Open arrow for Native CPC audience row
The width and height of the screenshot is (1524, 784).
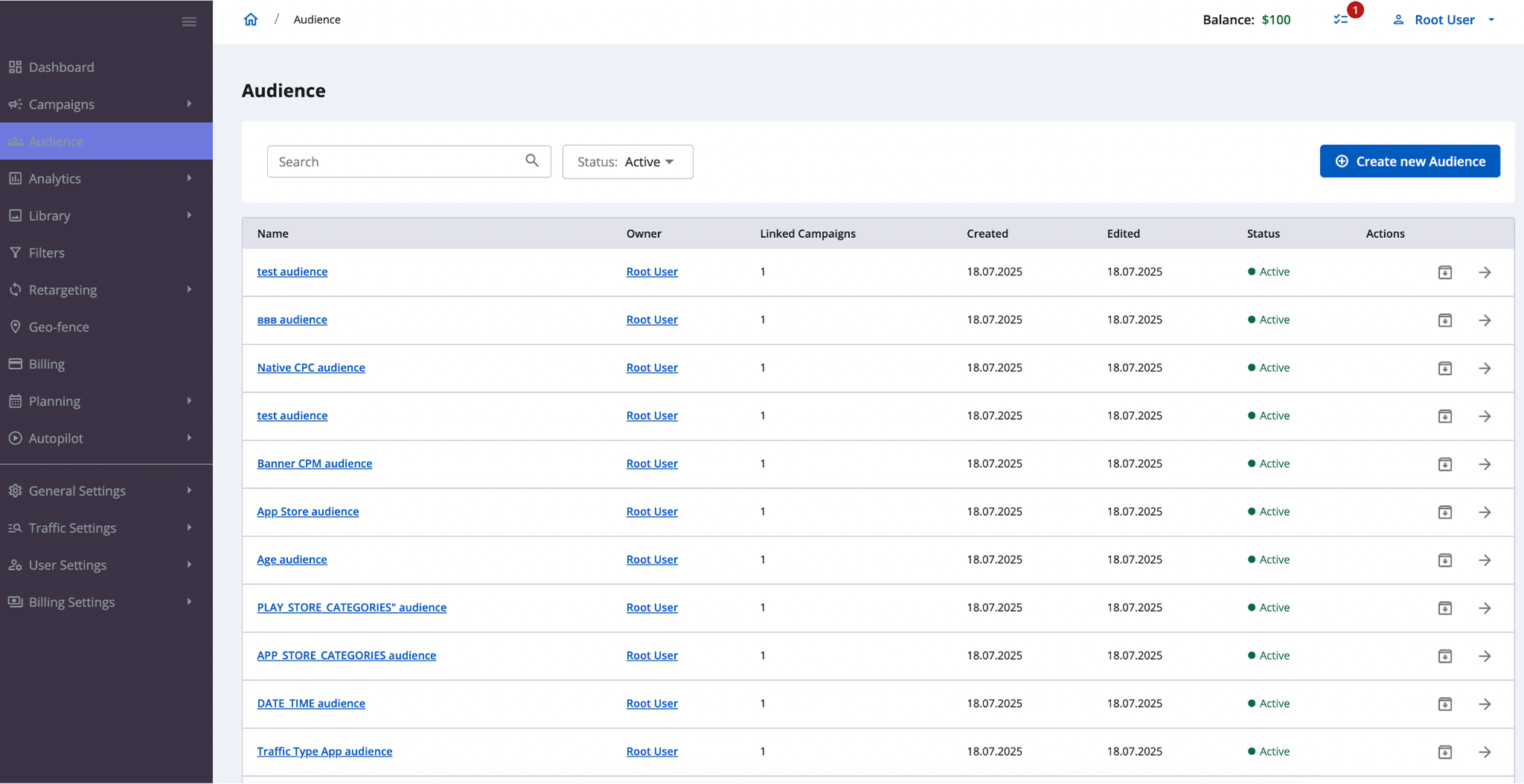tap(1485, 368)
